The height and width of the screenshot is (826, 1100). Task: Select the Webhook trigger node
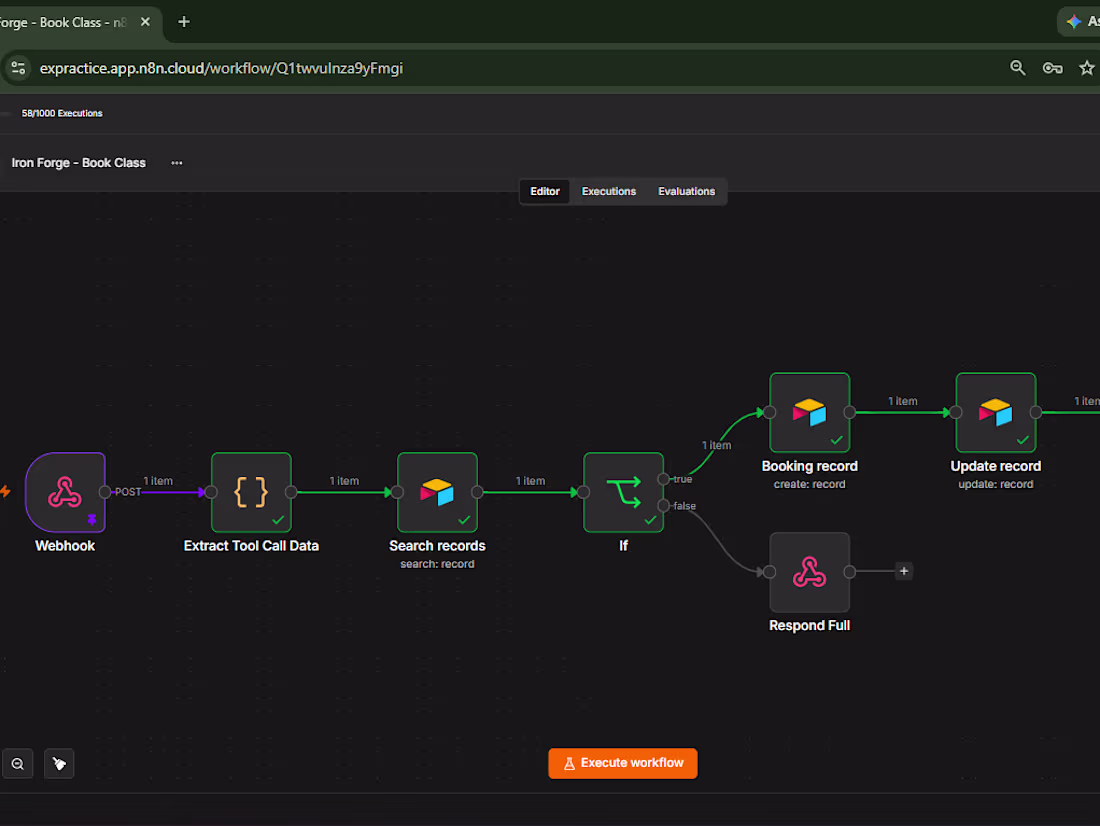pyautogui.click(x=65, y=492)
